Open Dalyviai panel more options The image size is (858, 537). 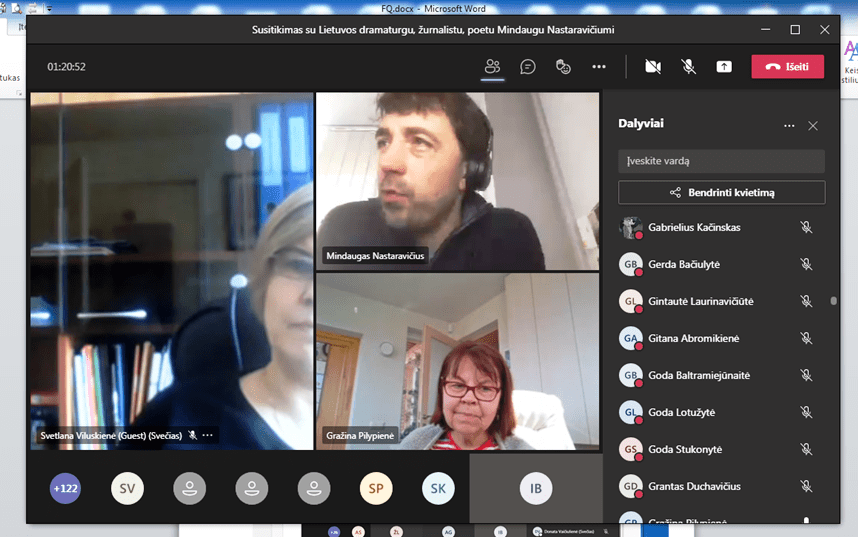(789, 126)
